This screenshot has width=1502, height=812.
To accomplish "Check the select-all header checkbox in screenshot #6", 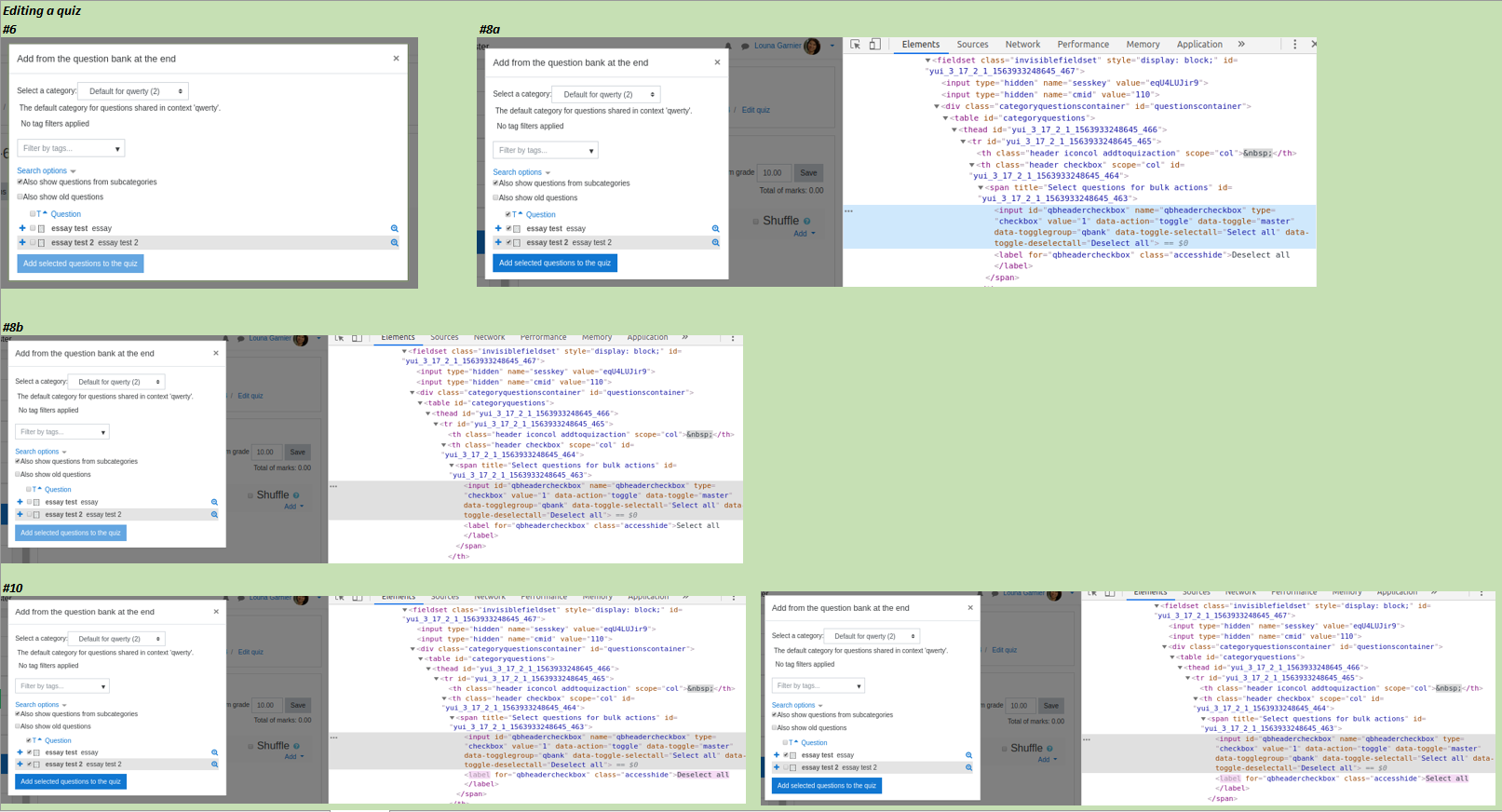I will point(33,214).
